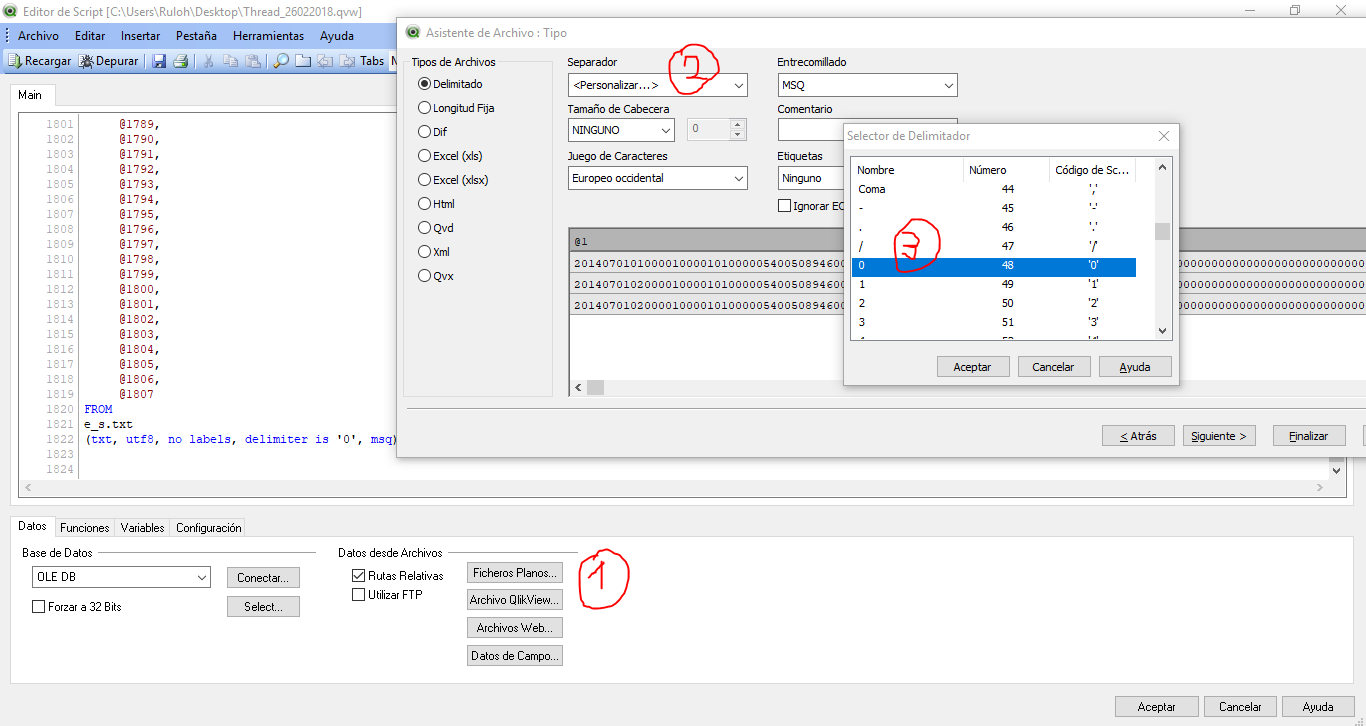Click the Finalizar wizard button

(x=1309, y=436)
